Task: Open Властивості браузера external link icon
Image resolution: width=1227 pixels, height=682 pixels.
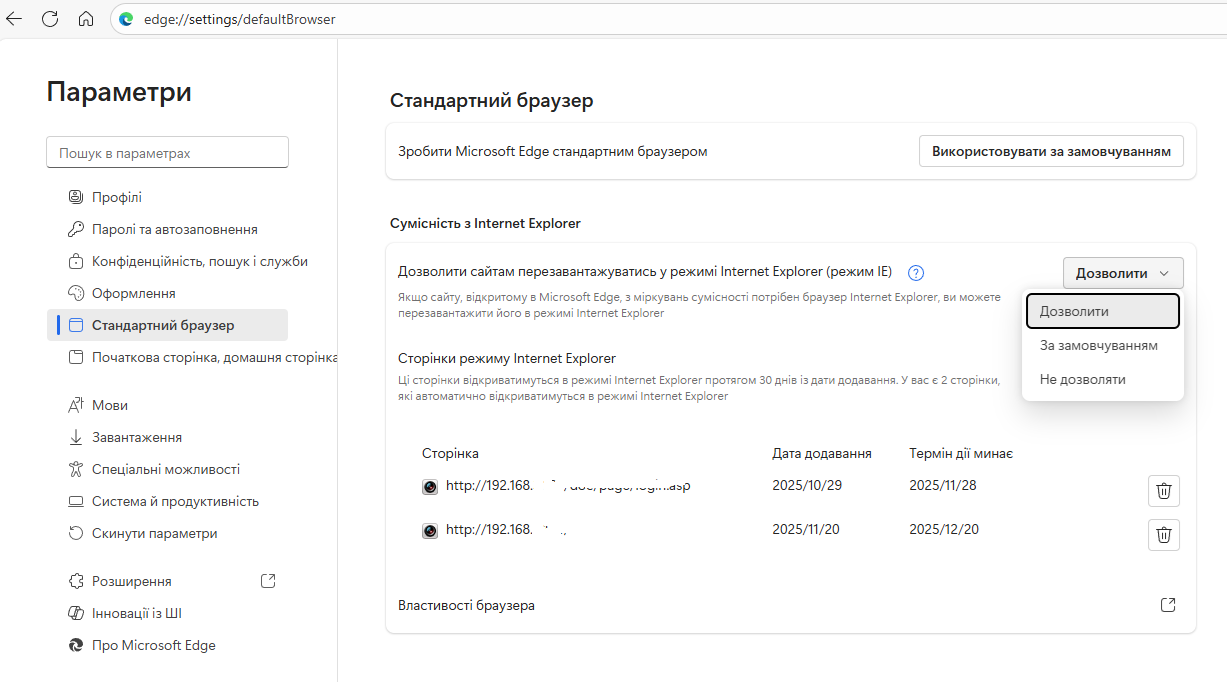Action: point(1168,605)
